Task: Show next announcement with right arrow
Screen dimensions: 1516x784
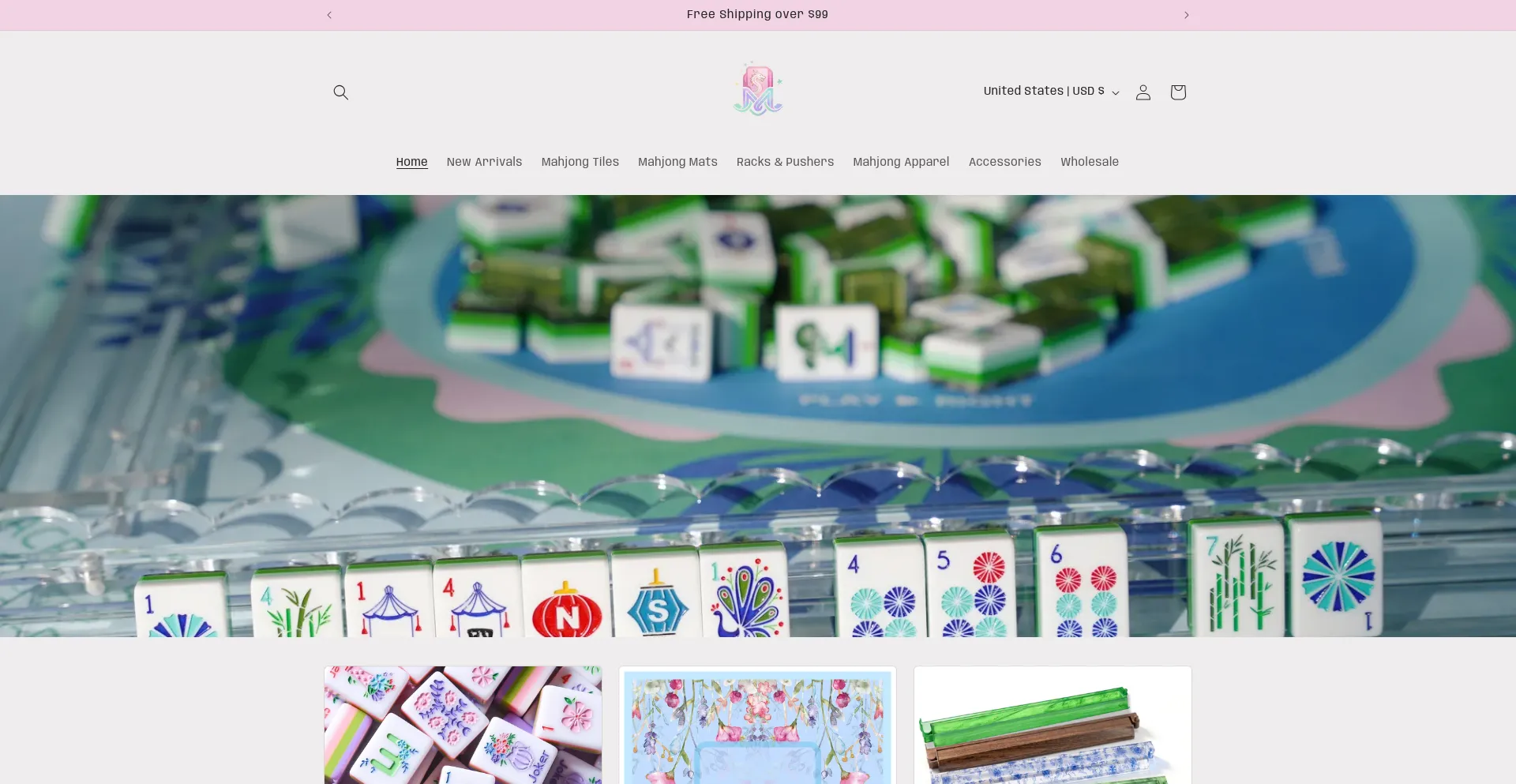Action: [1186, 15]
